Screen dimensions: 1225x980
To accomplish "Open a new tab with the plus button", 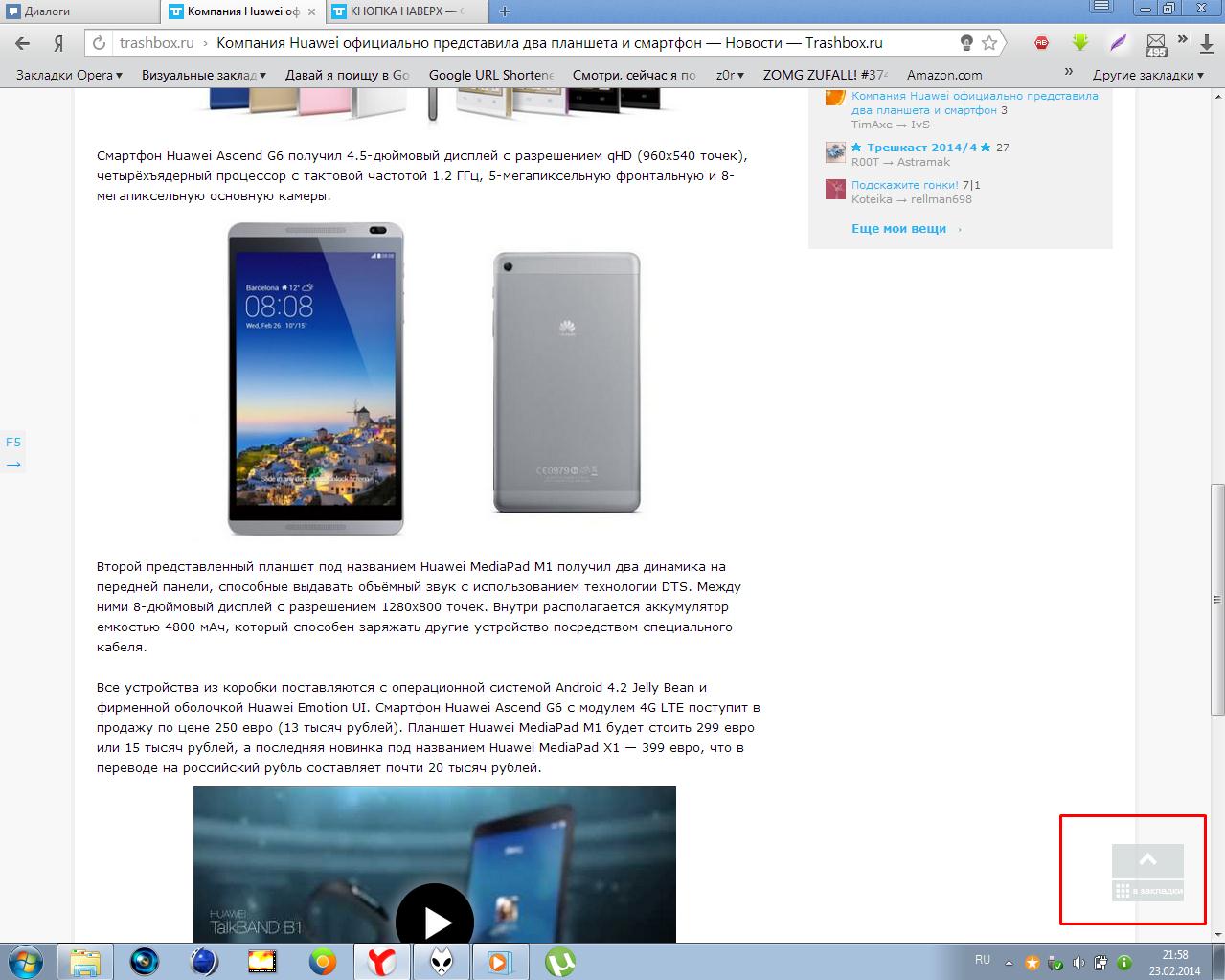I will click(x=505, y=11).
